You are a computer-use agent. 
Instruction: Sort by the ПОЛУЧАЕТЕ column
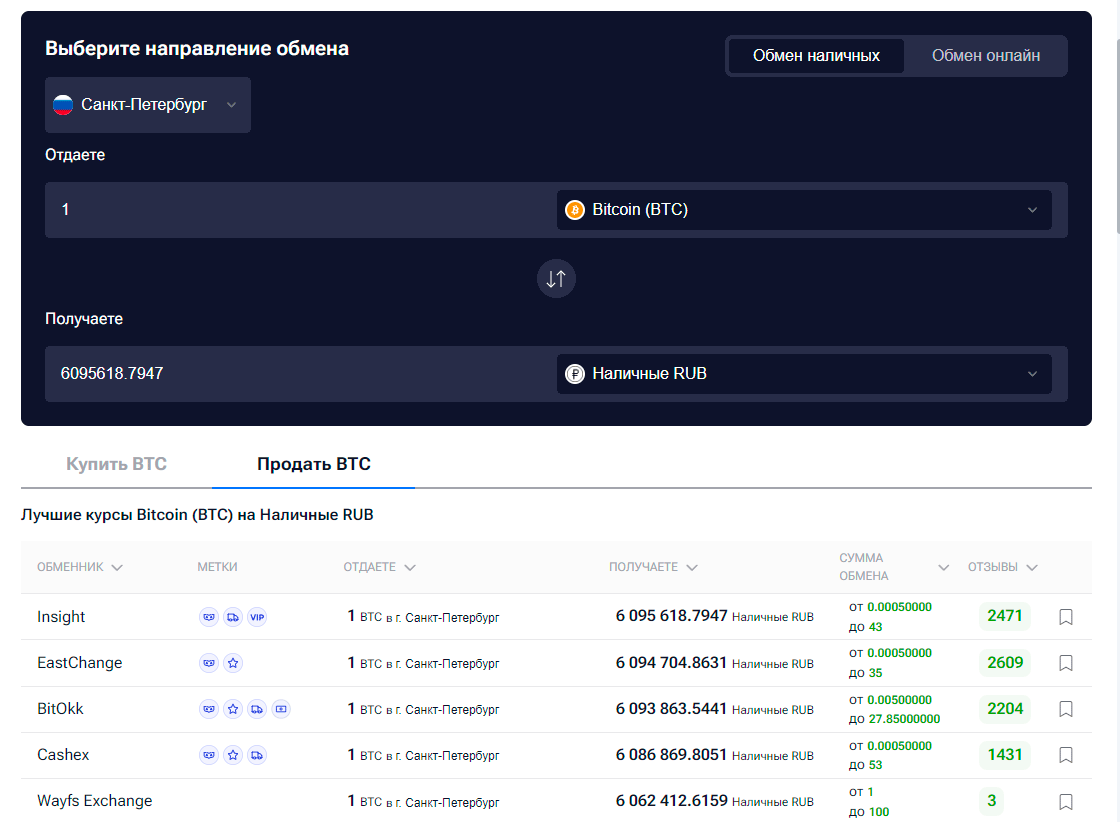coord(653,567)
